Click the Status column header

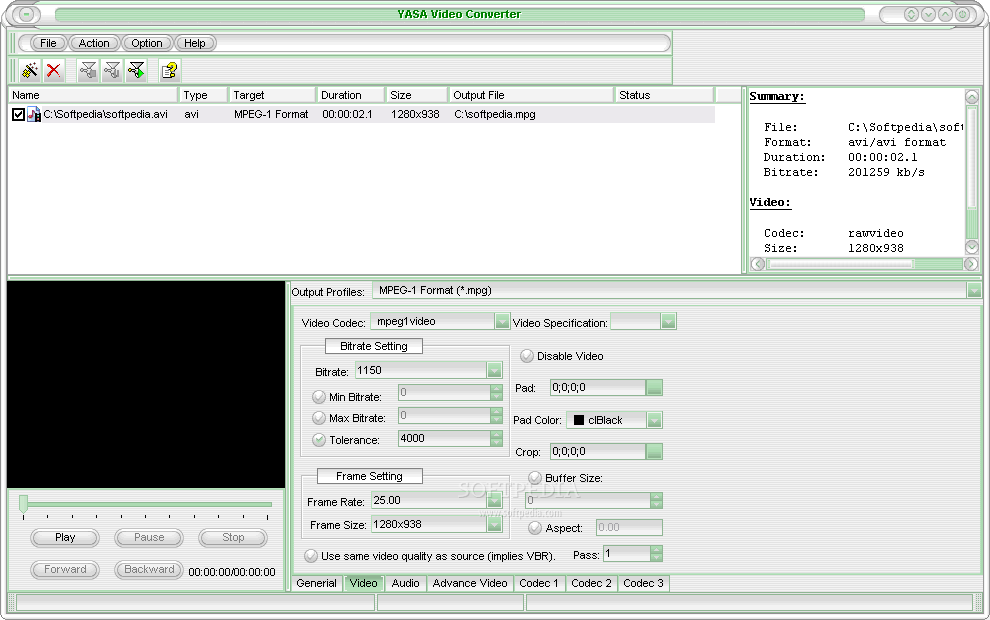pos(664,95)
